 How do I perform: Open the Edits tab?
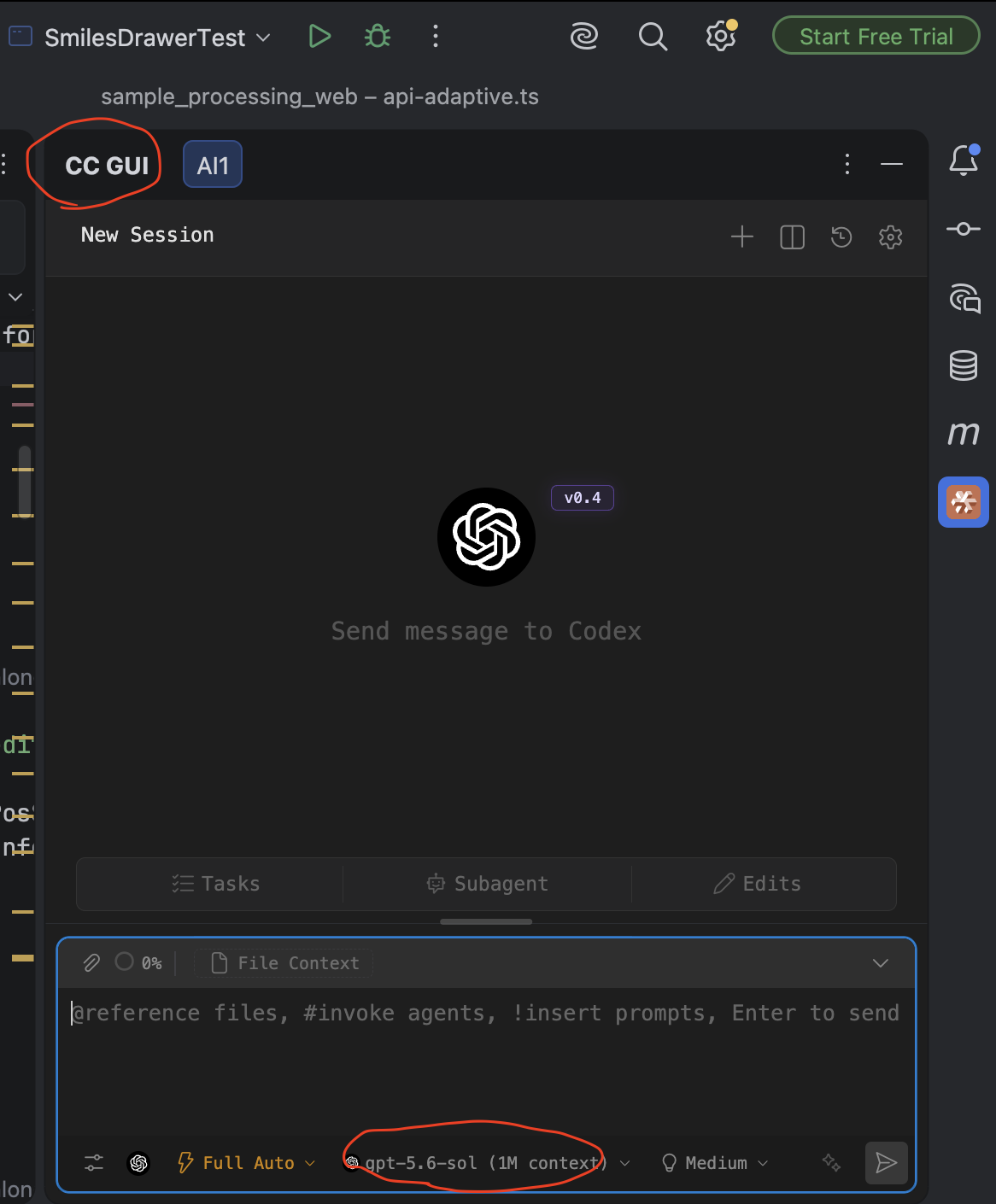coord(758,884)
